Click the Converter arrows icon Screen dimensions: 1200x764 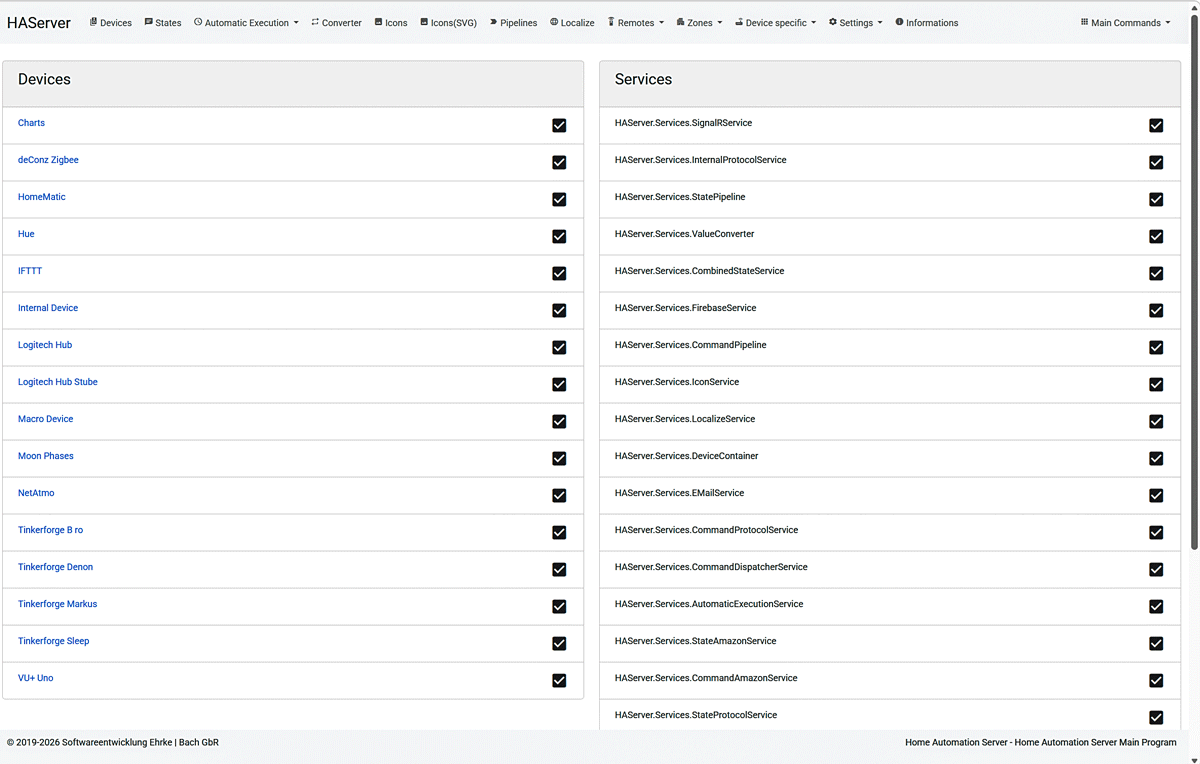[315, 22]
